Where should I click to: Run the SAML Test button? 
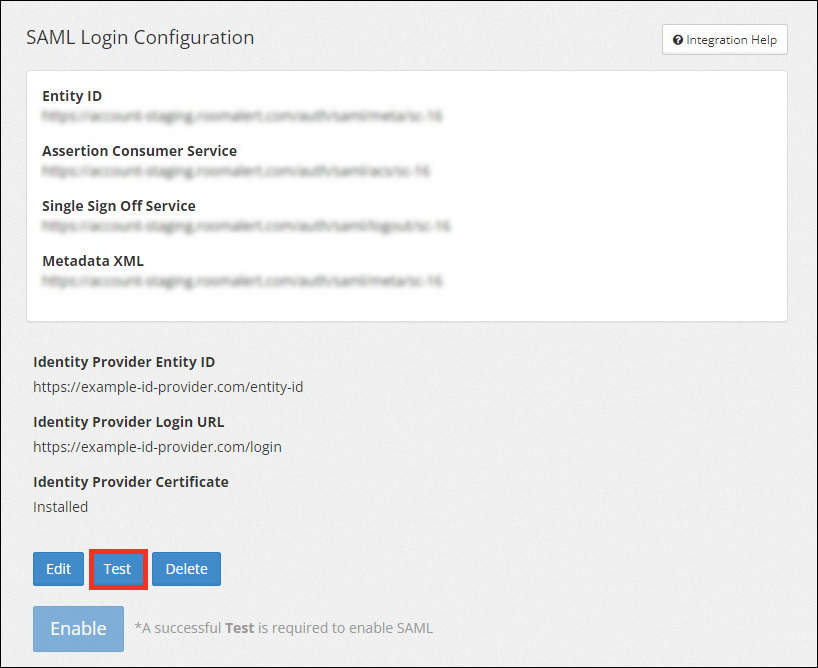(x=118, y=569)
